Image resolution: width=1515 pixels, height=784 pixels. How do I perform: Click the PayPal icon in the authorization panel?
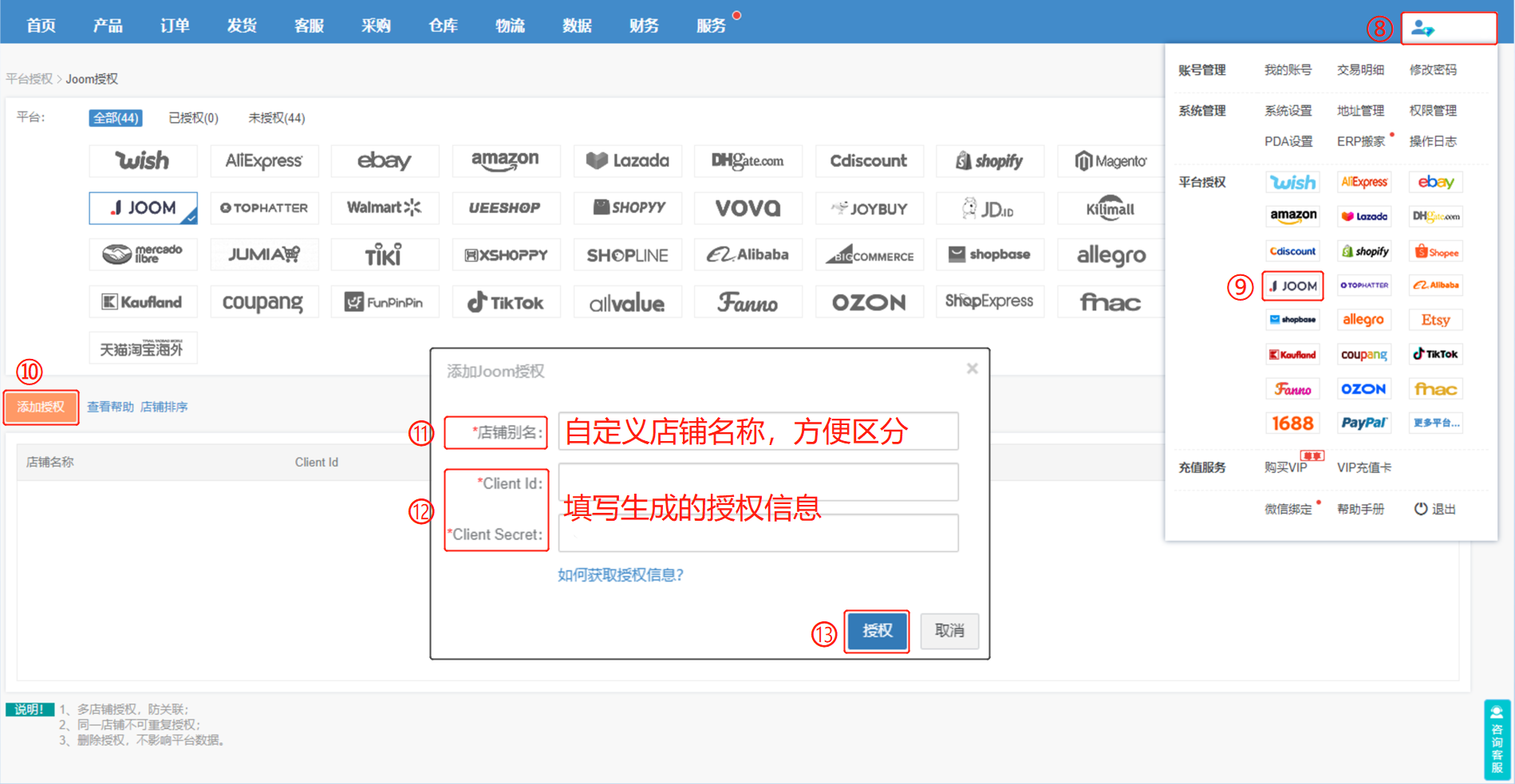pyautogui.click(x=1364, y=423)
